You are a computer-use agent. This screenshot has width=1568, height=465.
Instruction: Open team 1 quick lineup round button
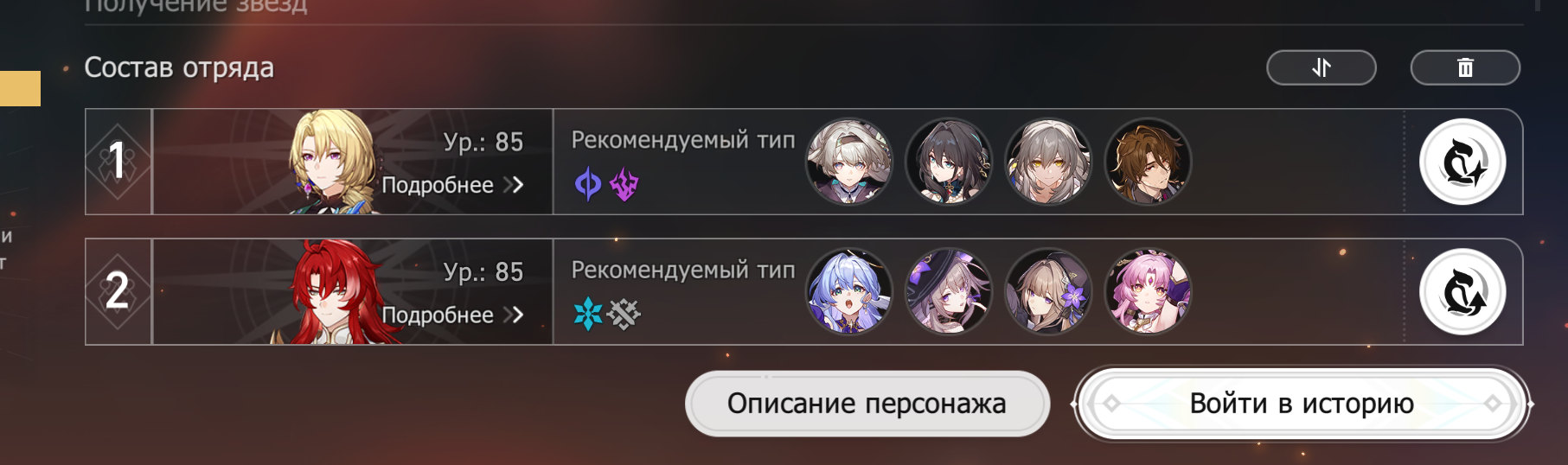[x=1462, y=162]
